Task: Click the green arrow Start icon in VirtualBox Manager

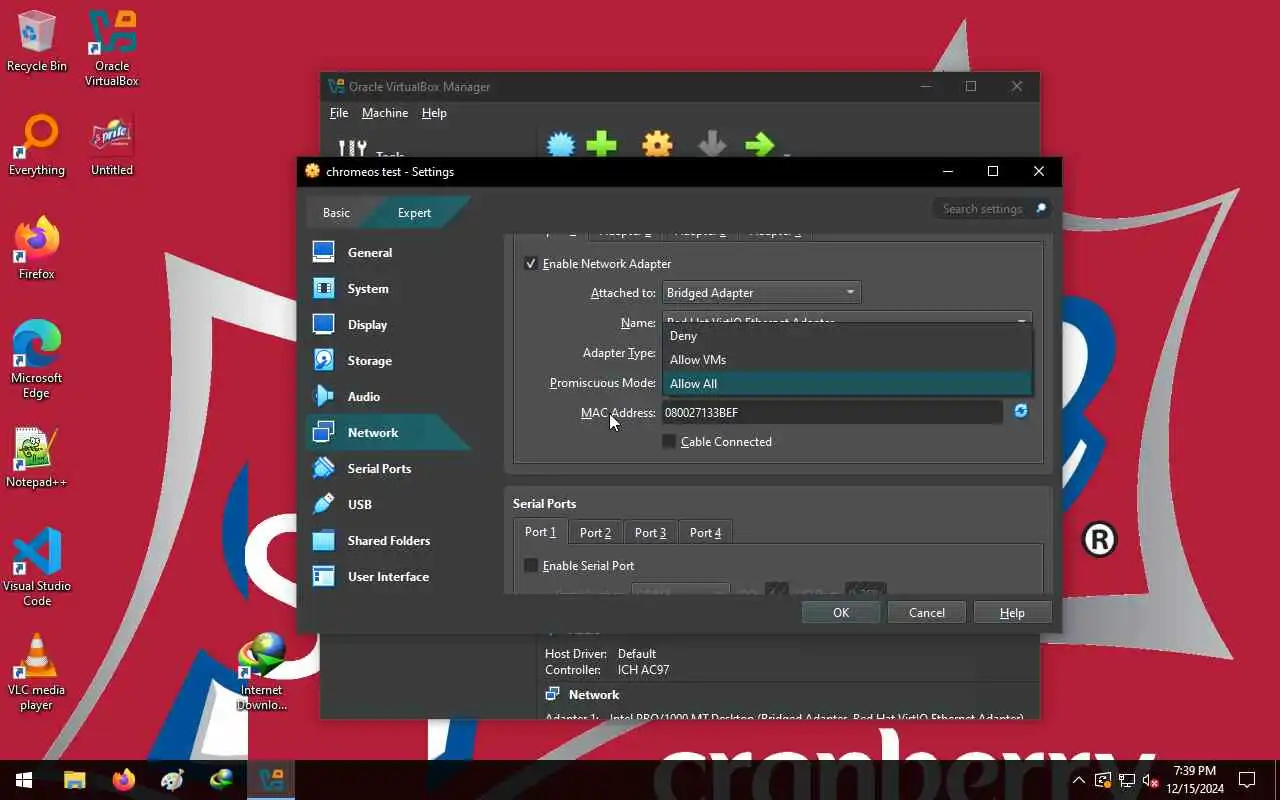Action: tap(760, 146)
